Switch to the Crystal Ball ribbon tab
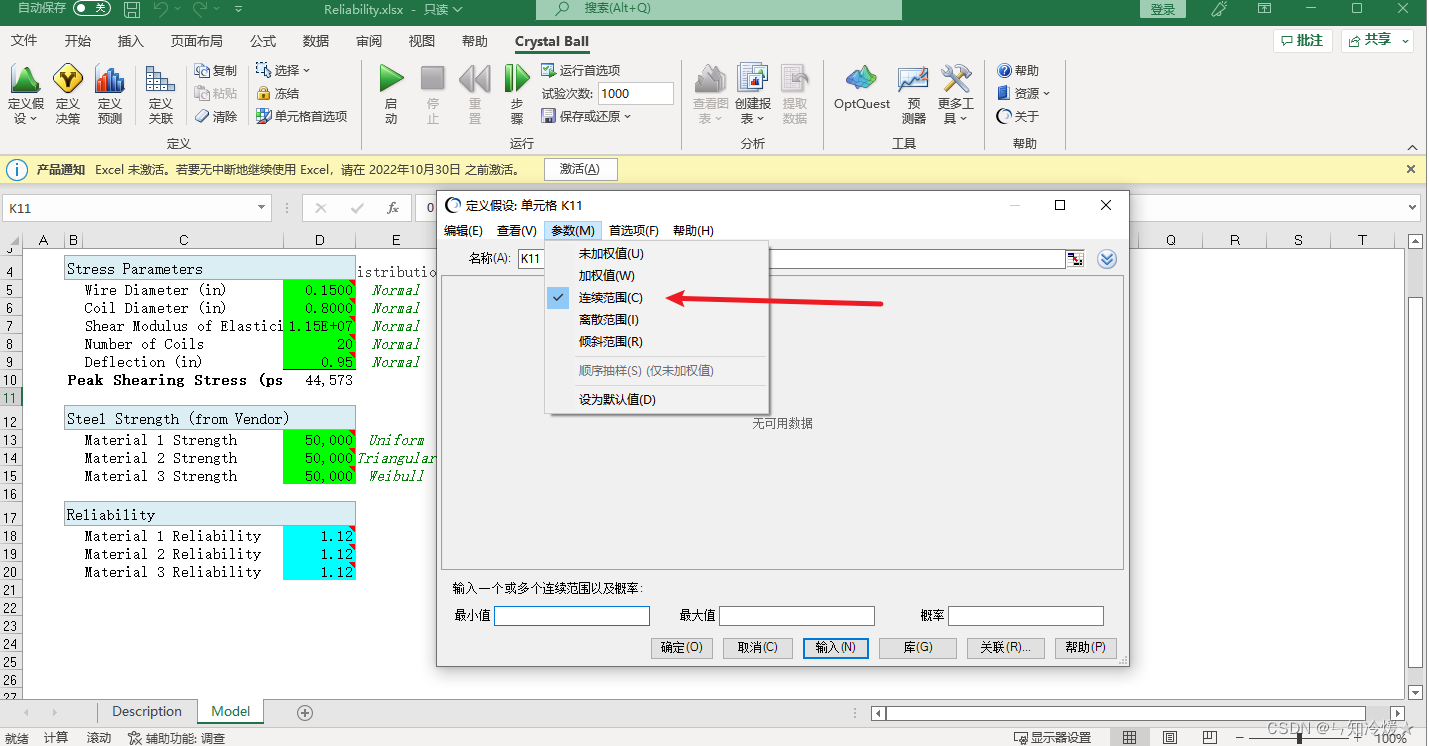The image size is (1429, 746). [x=552, y=41]
